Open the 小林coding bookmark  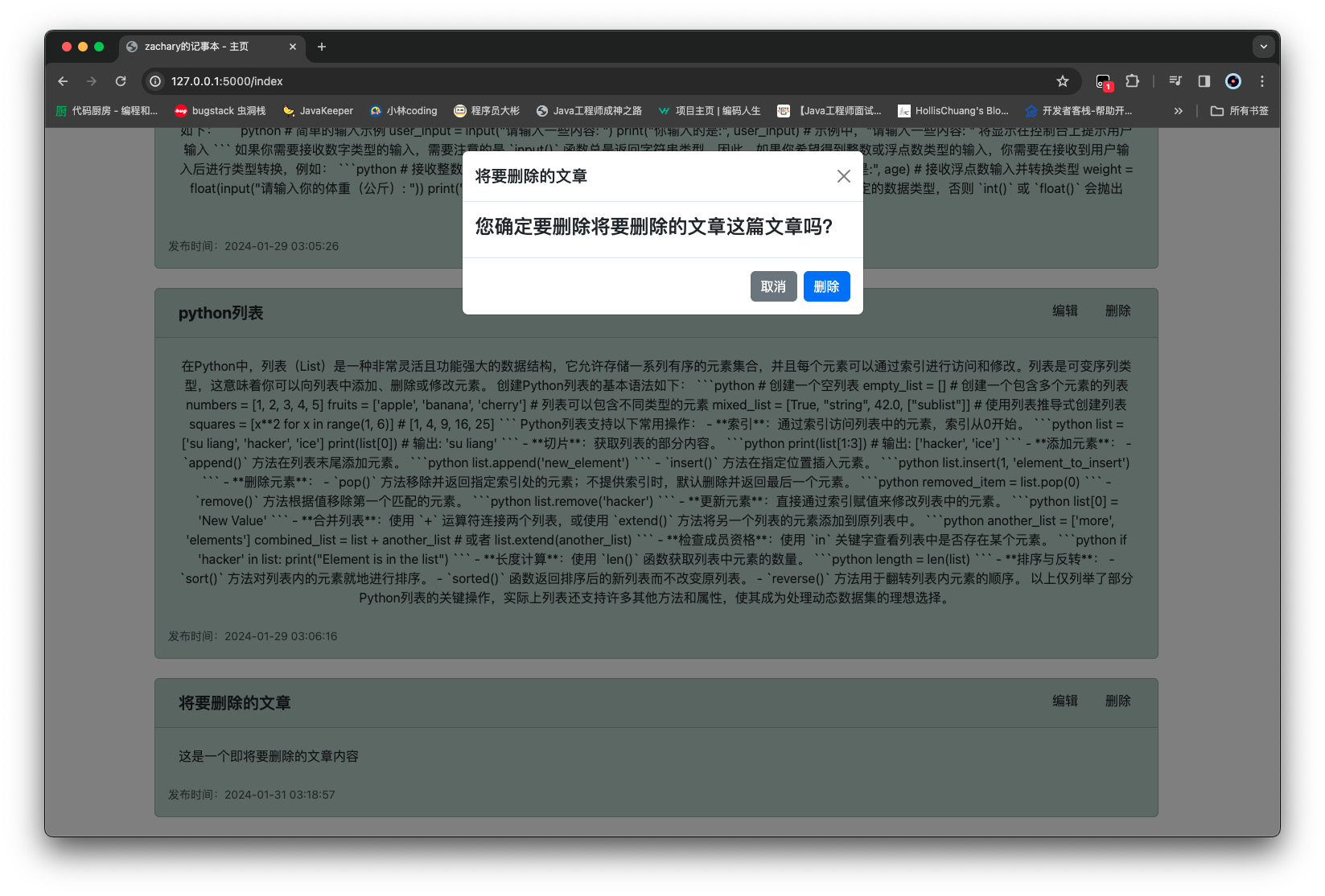tap(403, 111)
